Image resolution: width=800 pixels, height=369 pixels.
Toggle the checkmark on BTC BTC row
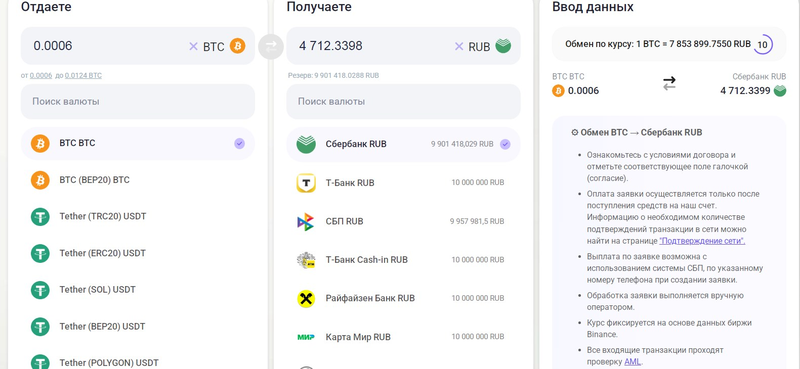coord(239,144)
